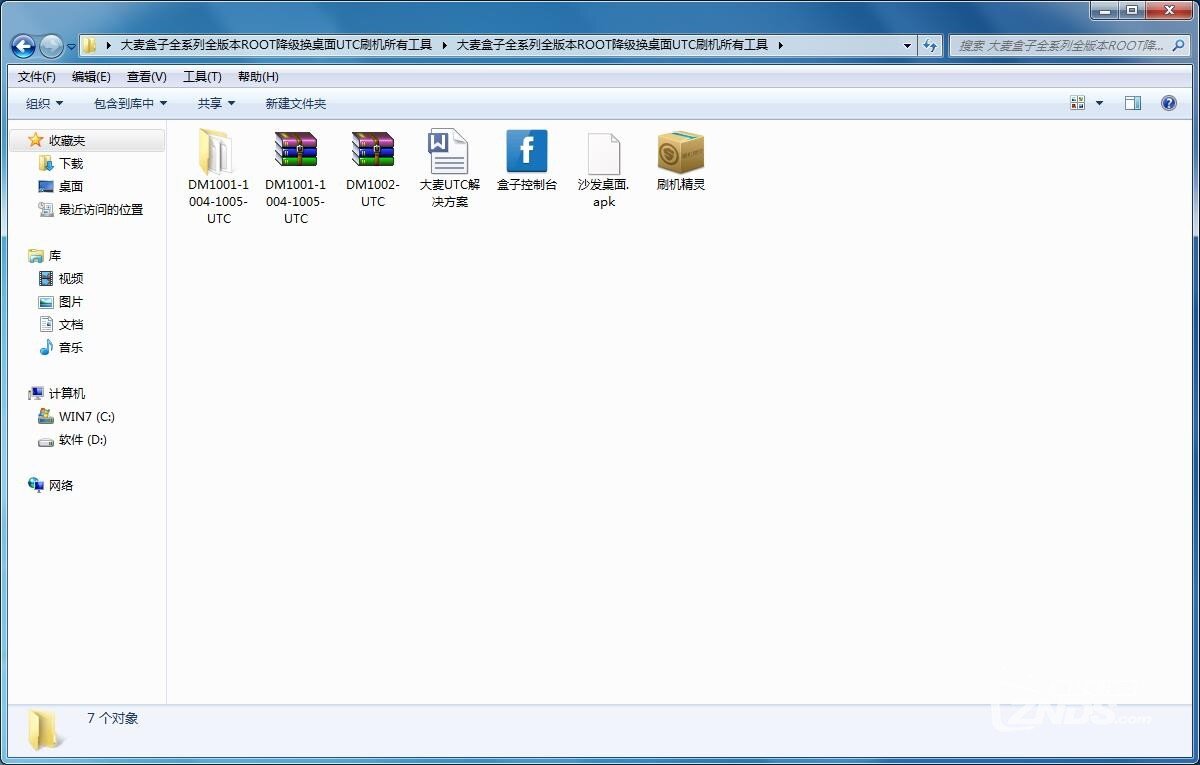
Task: Open the address bar previous locations dropdown
Action: point(907,45)
